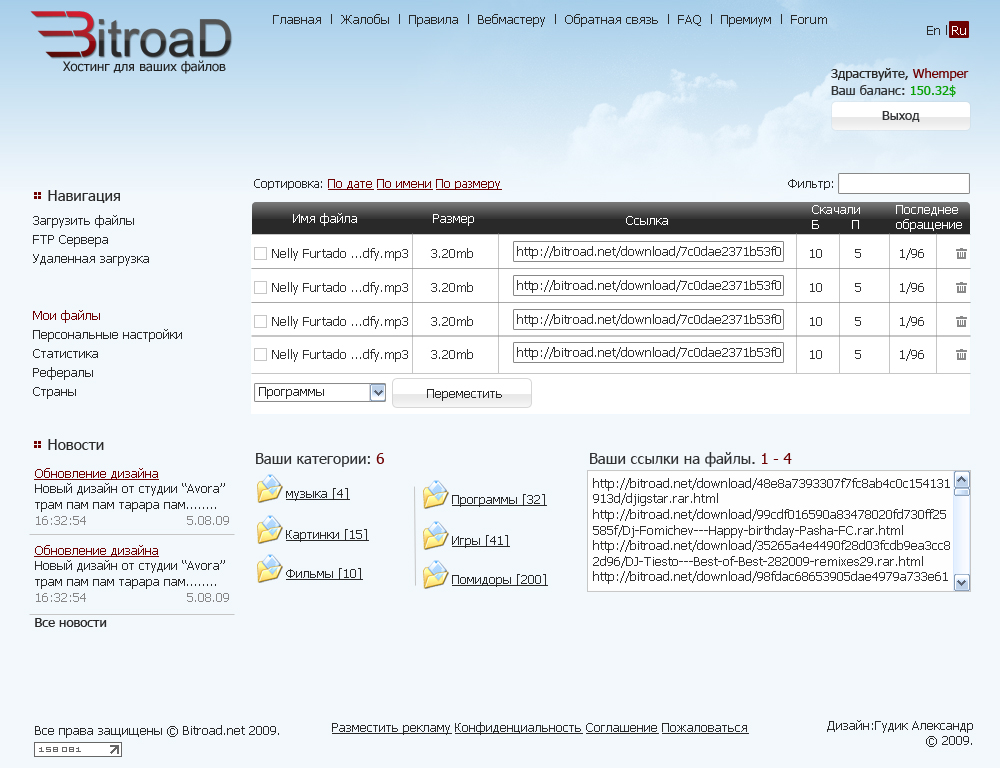Screen dimensions: 1000x768
Task: Open Рефералы in navigation
Action: [62, 373]
